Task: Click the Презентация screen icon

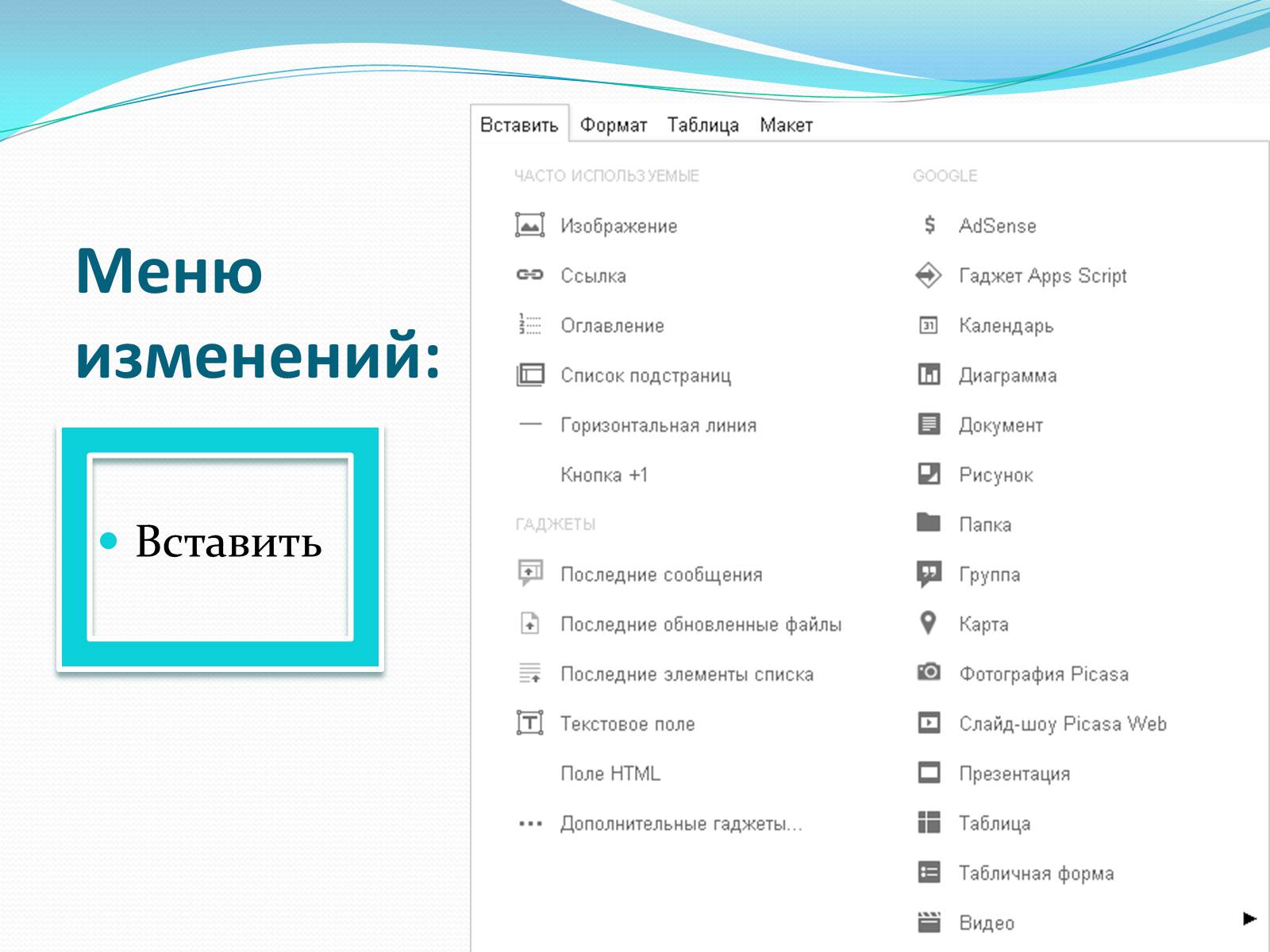Action: [x=929, y=772]
